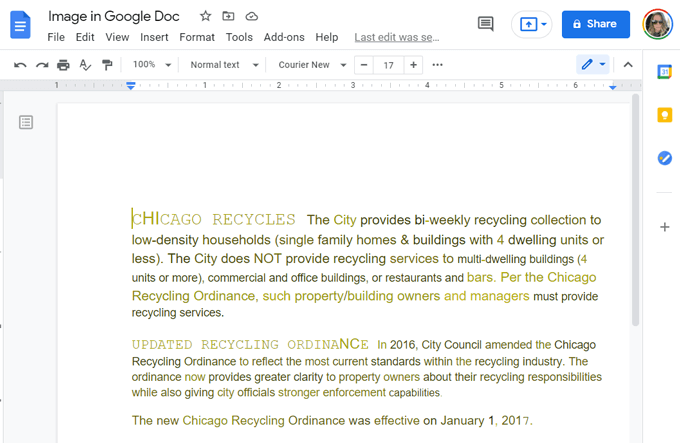The width and height of the screenshot is (680, 443).
Task: Open comment history speech bubble
Action: click(x=486, y=24)
